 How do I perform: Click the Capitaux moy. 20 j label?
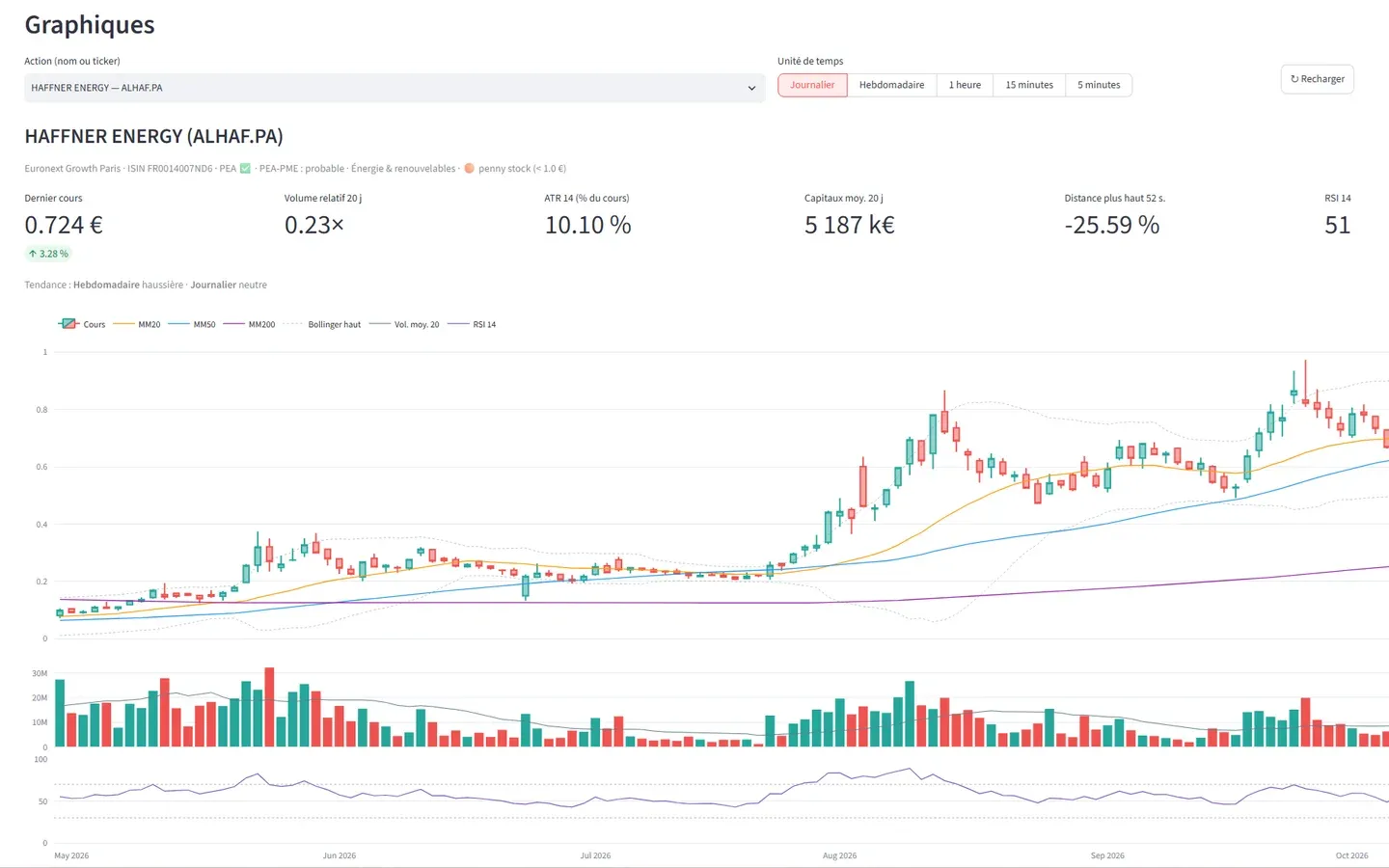[x=844, y=198]
